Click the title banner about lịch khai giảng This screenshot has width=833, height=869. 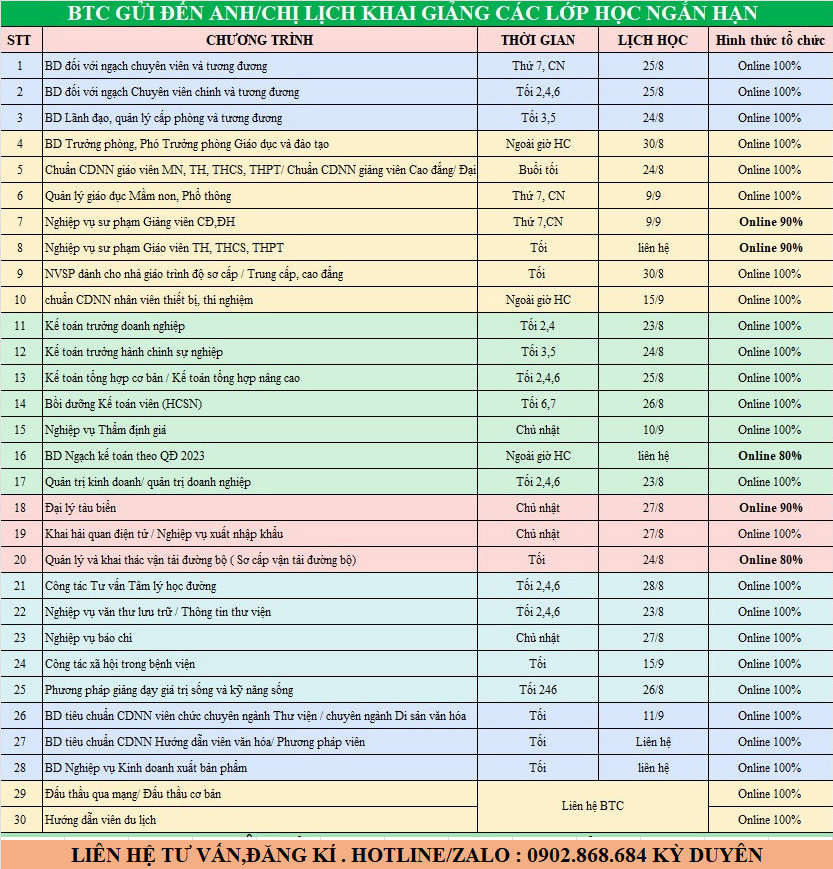tap(416, 14)
